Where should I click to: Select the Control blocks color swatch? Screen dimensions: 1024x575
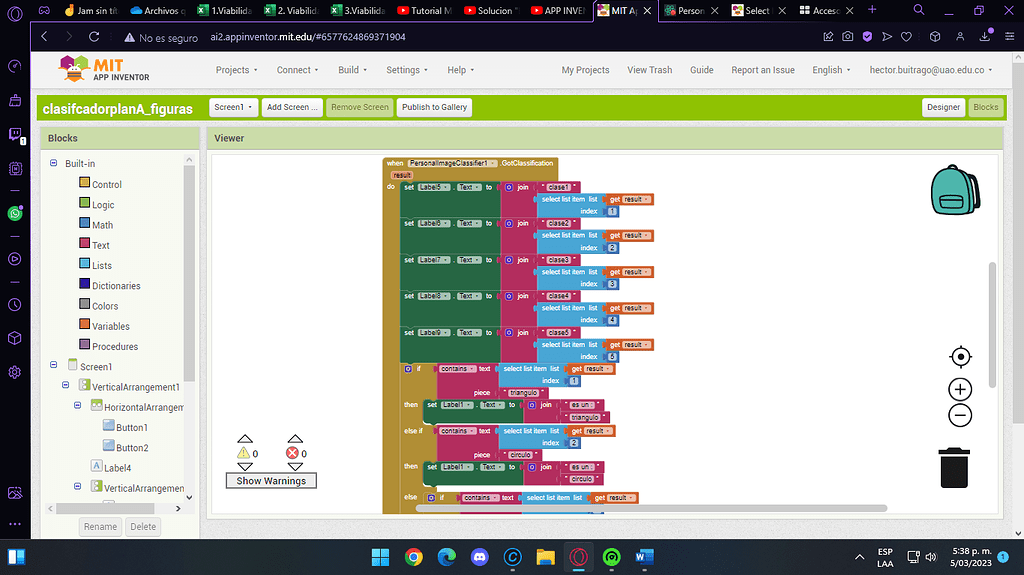84,184
